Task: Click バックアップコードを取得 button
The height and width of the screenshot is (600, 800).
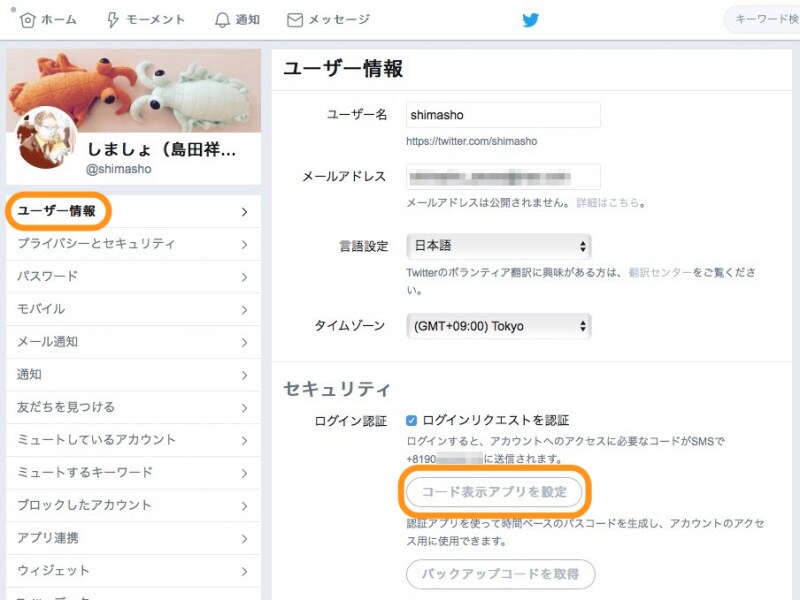Action: [x=498, y=575]
